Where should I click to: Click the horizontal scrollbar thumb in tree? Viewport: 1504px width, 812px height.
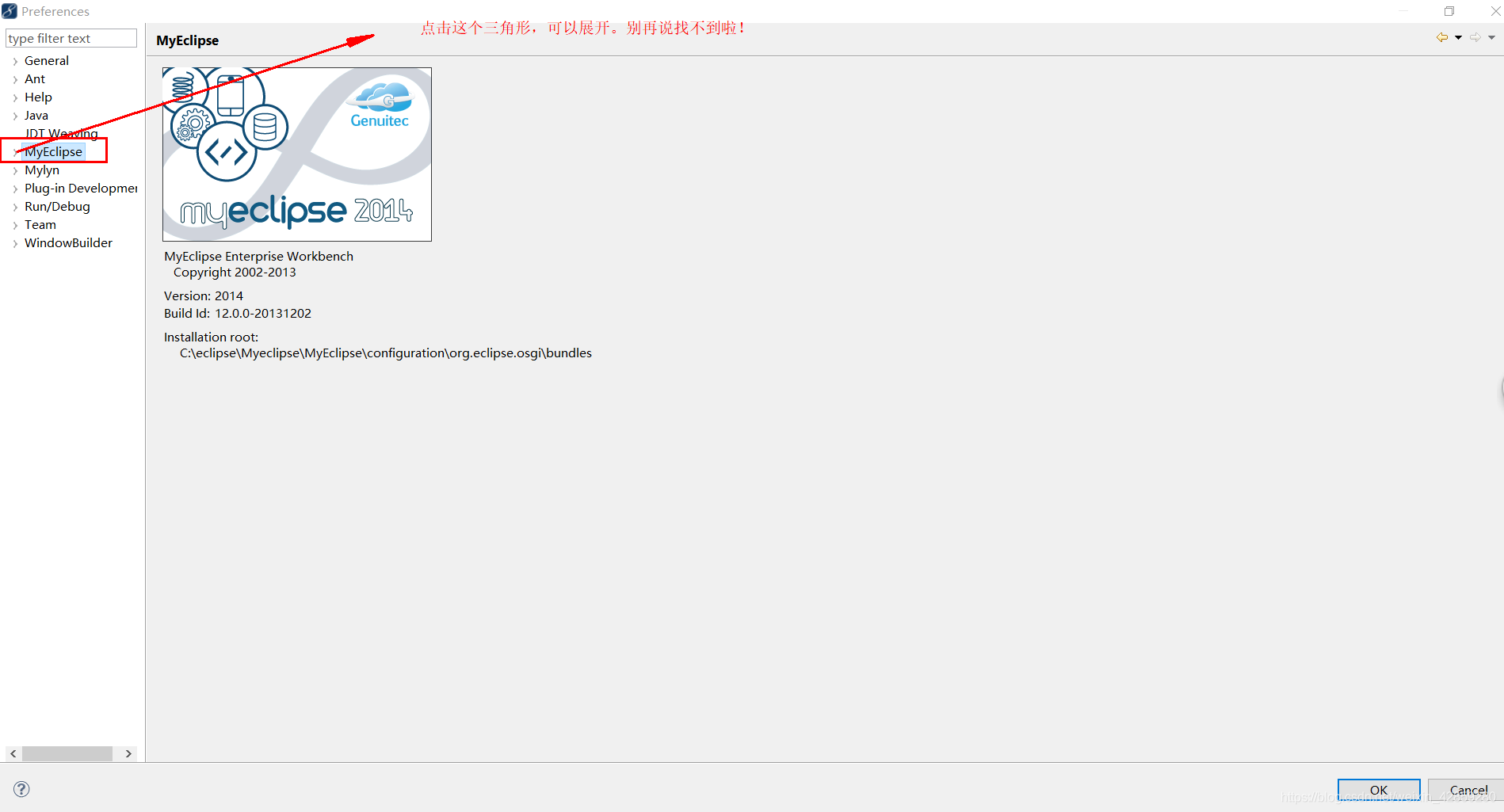pyautogui.click(x=67, y=753)
